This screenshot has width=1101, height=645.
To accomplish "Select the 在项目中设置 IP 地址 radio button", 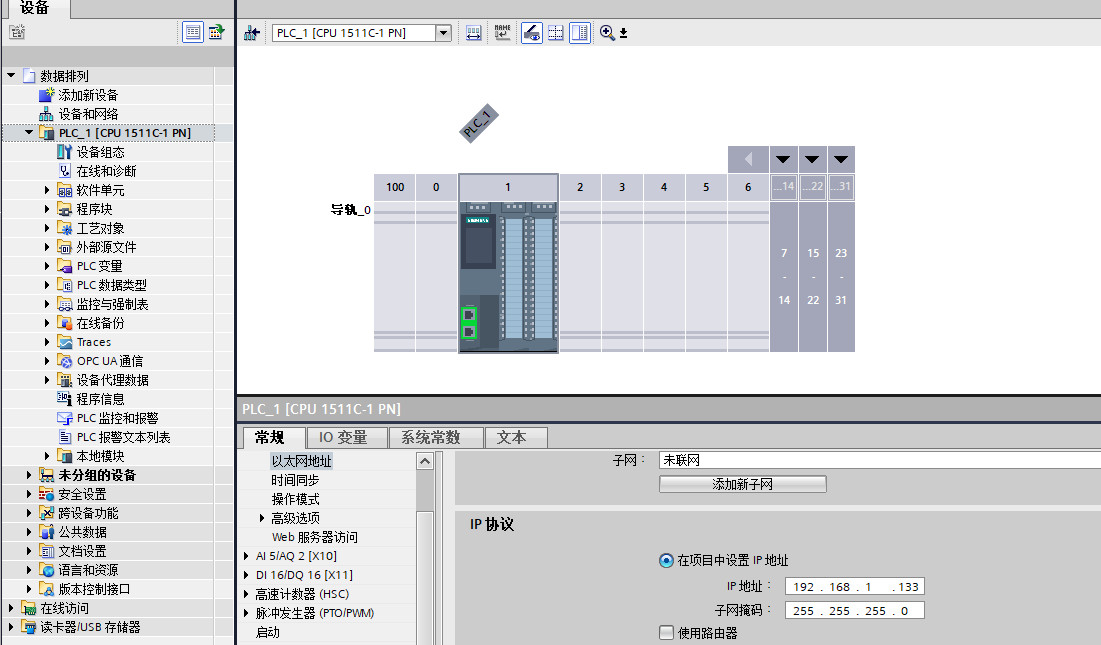I will [x=666, y=560].
